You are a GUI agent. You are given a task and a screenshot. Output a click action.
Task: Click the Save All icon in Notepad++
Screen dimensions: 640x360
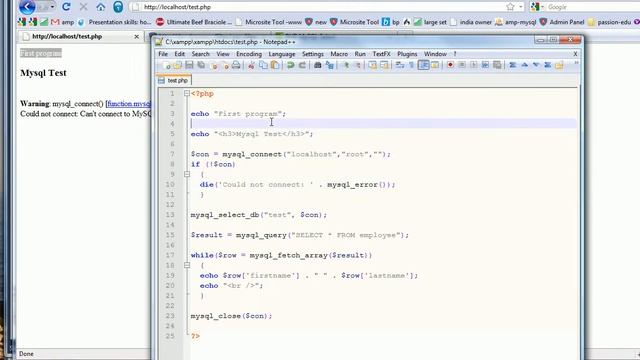tap(201, 65)
